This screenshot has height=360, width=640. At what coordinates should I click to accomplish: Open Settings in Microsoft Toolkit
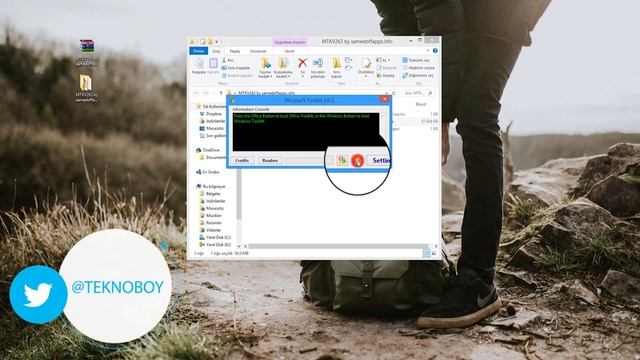379,160
